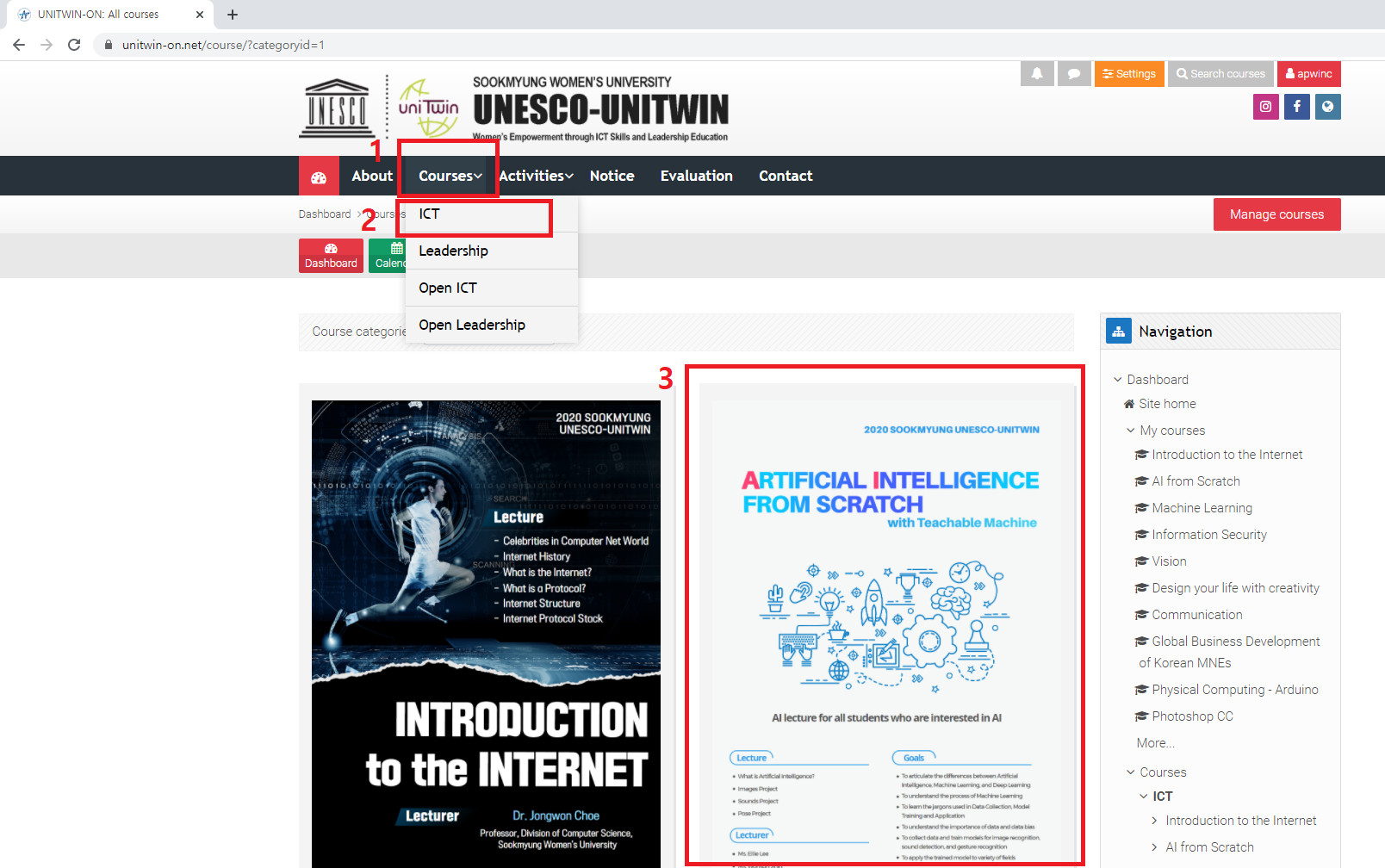Open Communication course link

coord(1197,615)
